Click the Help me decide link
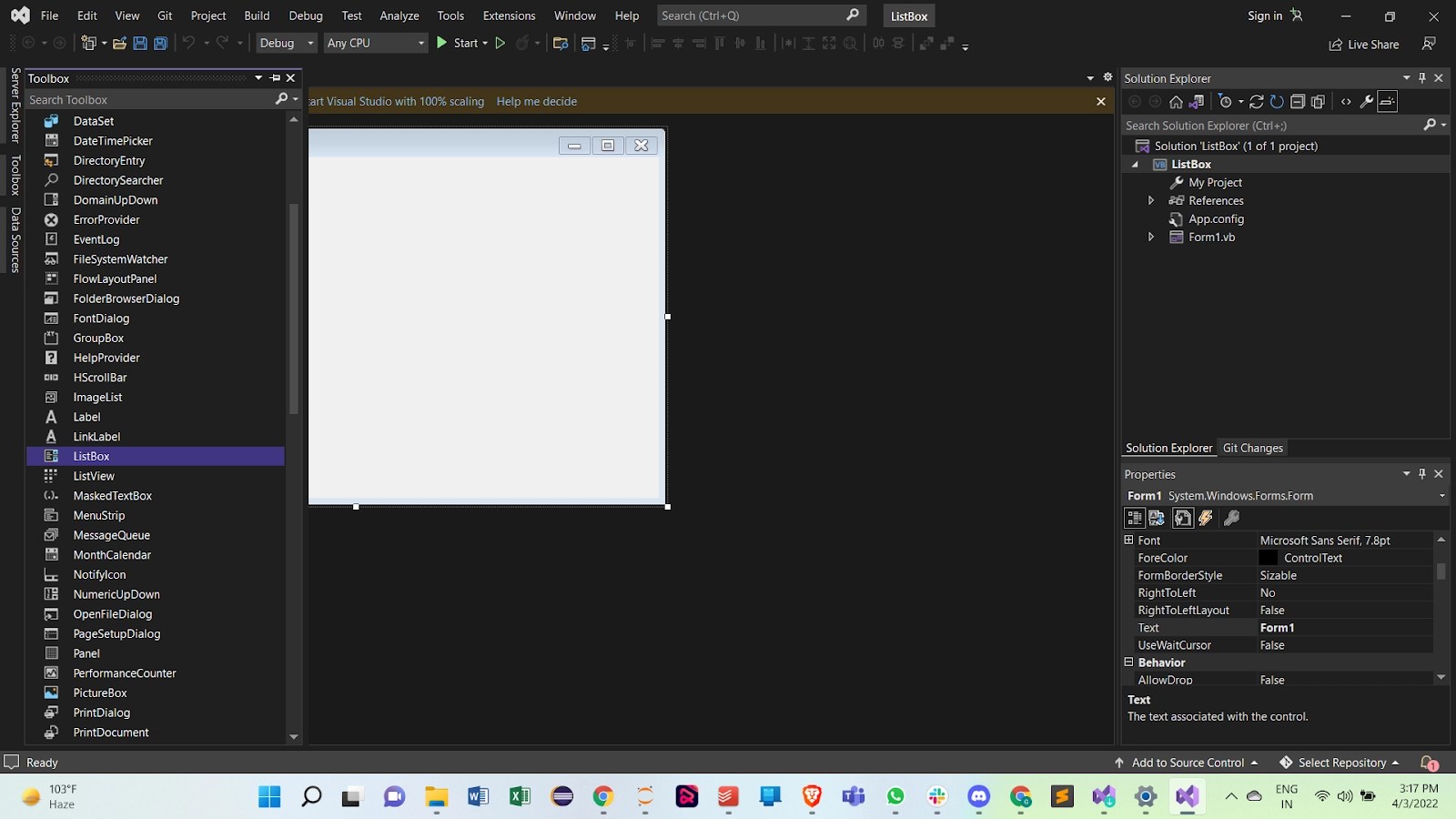This screenshot has height=819, width=1456. 537,101
